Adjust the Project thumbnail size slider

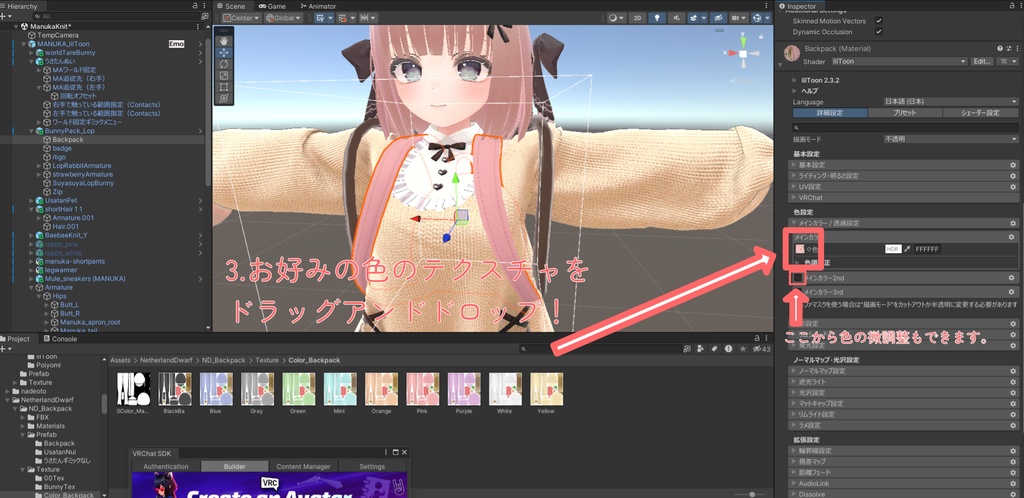click(x=752, y=494)
